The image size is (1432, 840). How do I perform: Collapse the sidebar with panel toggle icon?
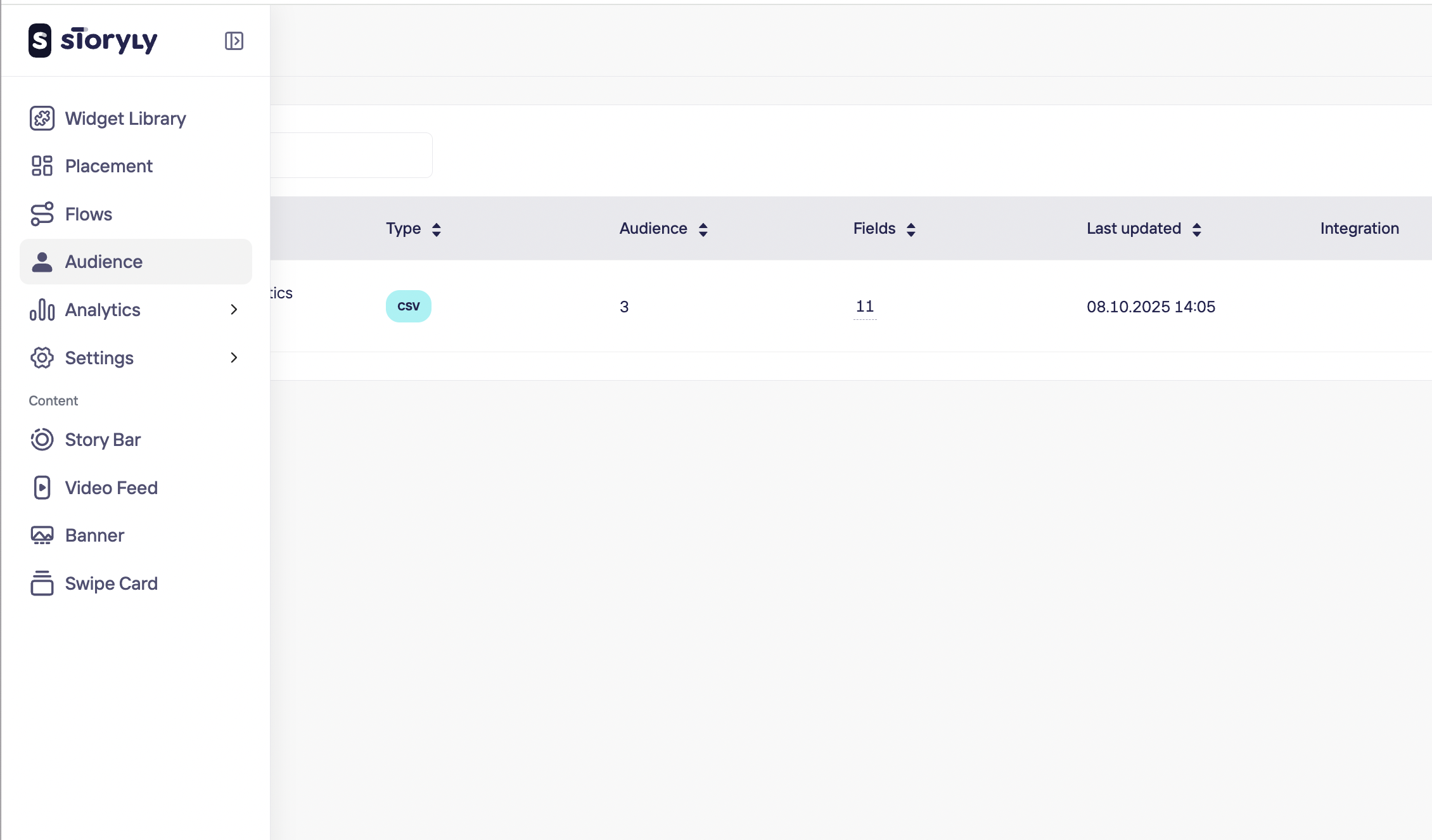point(234,41)
